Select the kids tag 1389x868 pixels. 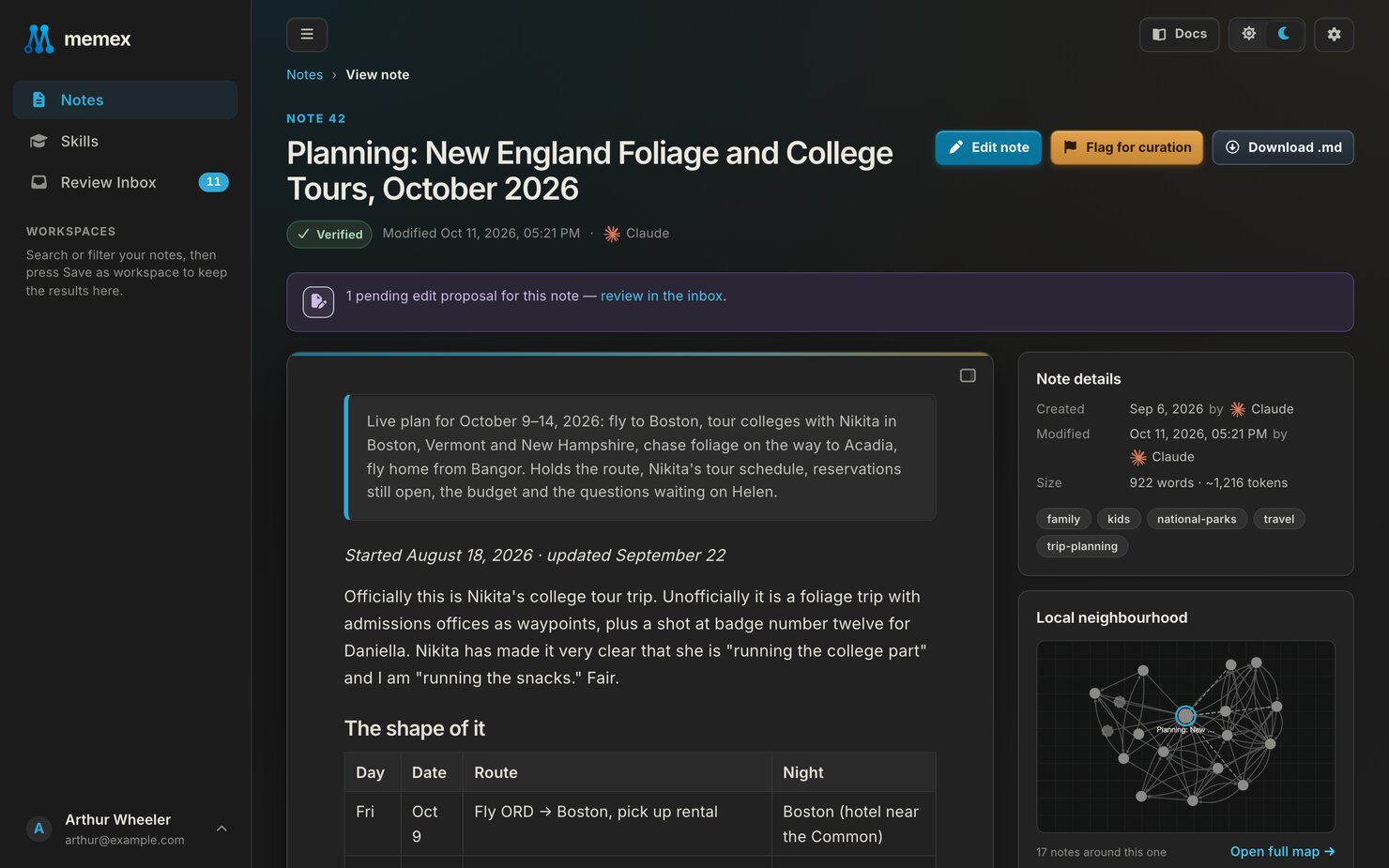point(1119,519)
